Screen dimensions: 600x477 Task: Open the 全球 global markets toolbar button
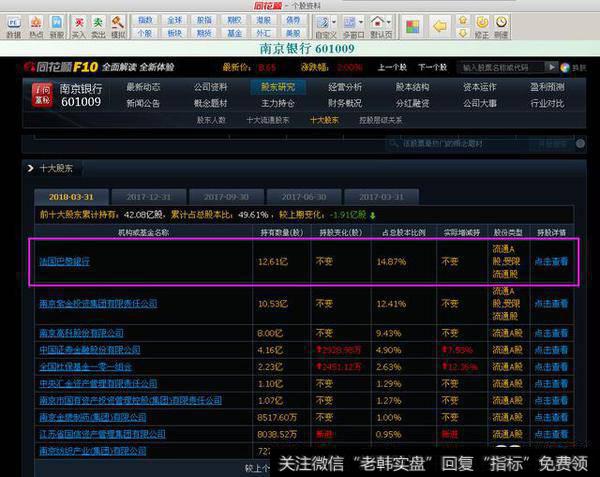[175, 20]
